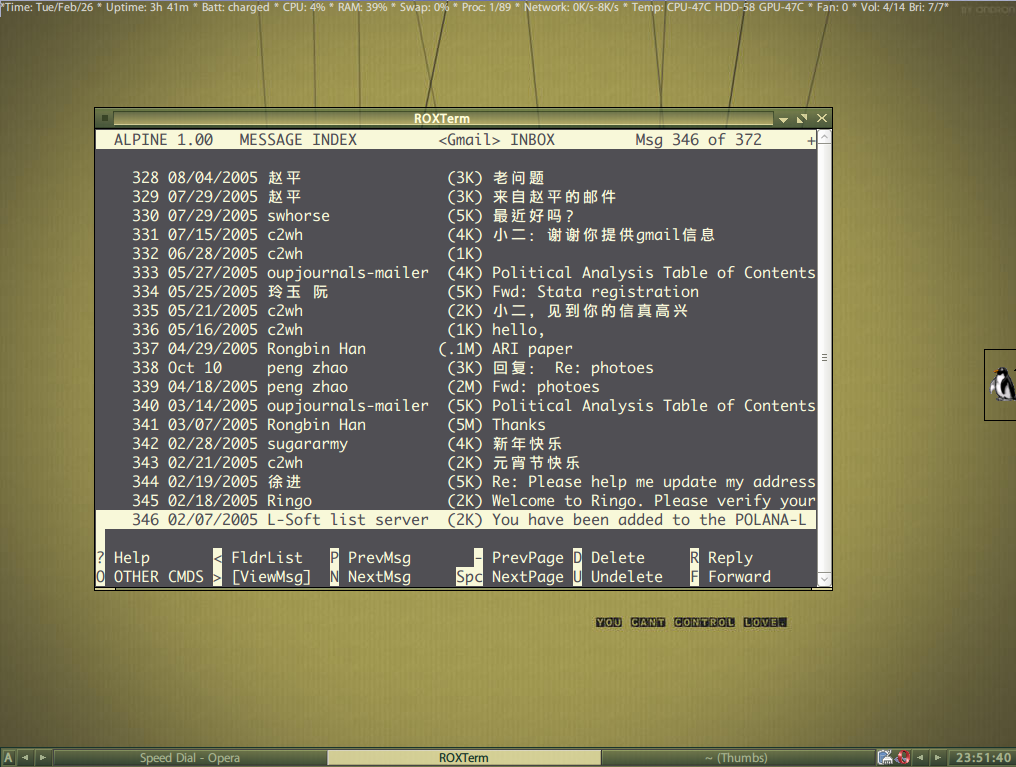Image resolution: width=1016 pixels, height=767 pixels.
Task: Click the Undelete command in Alpine
Action: coord(627,577)
